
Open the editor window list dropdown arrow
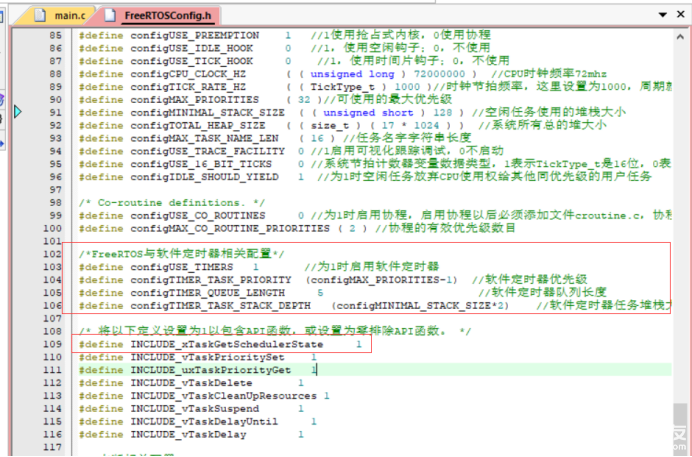[x=663, y=15]
